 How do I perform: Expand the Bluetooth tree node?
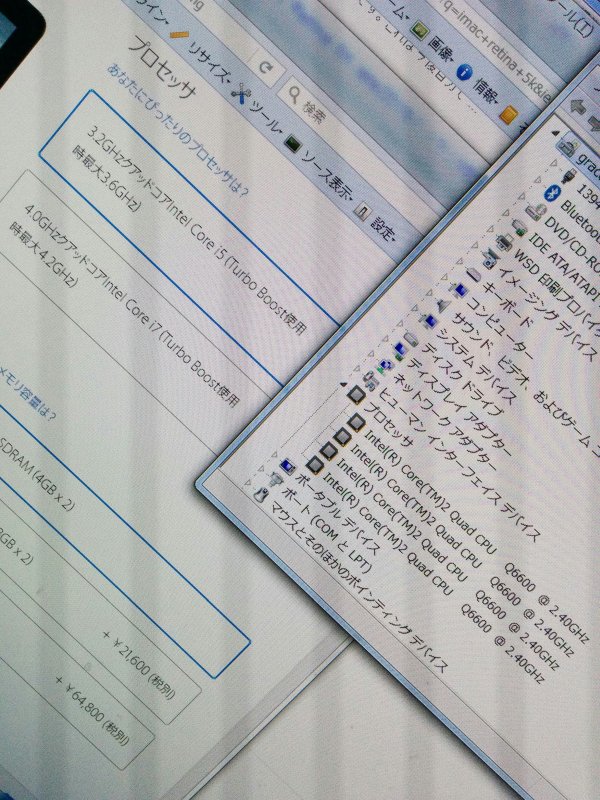[537, 179]
